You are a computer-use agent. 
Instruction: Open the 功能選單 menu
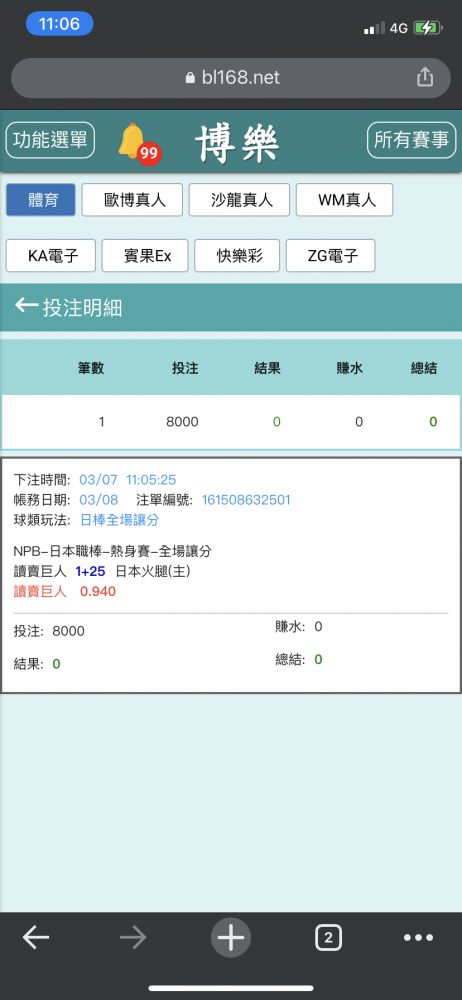click(50, 140)
